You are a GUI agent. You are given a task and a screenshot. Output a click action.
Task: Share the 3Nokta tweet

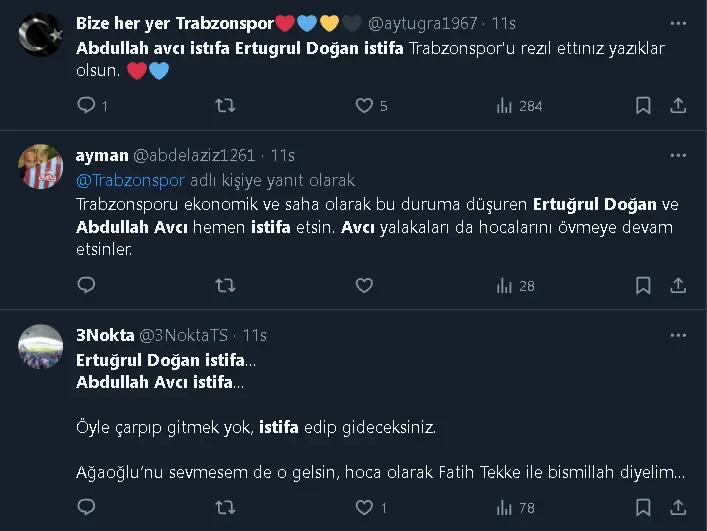click(678, 508)
